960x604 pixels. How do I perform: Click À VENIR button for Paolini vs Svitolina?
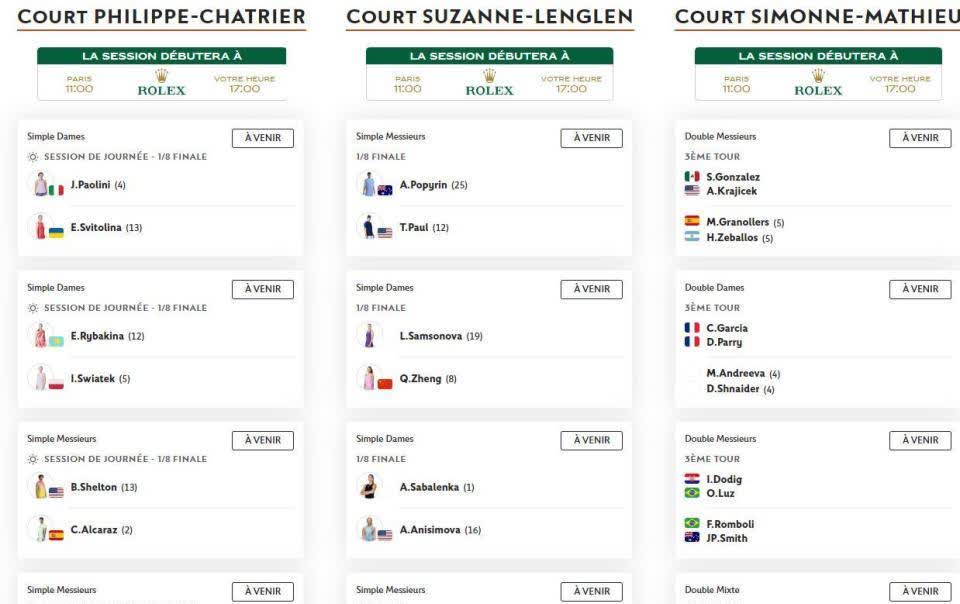tap(263, 138)
